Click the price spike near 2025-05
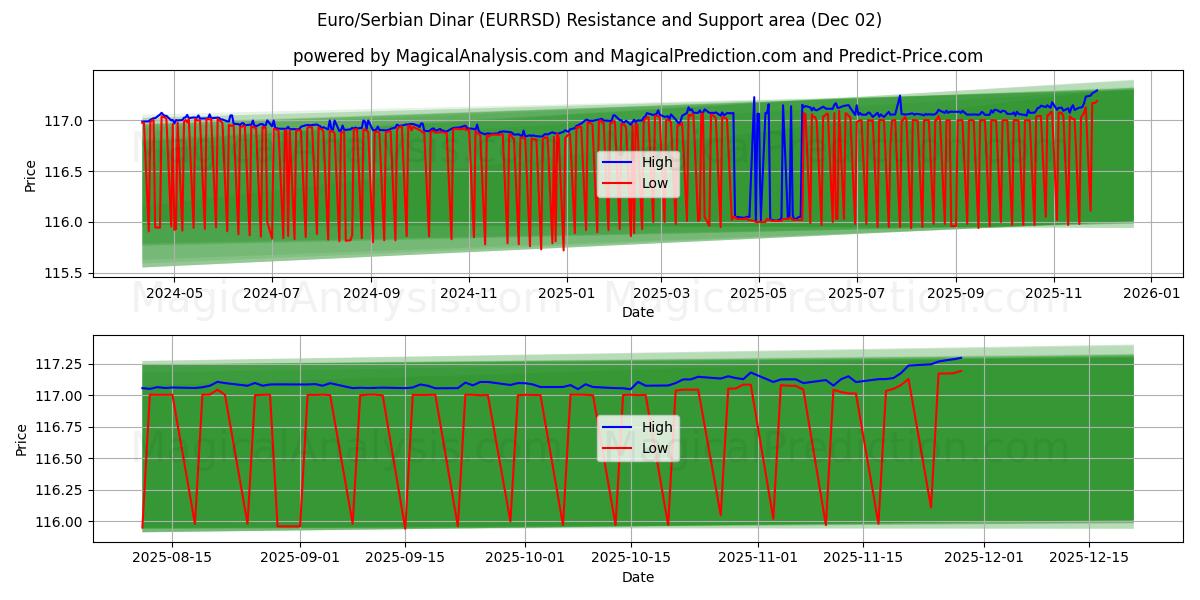This screenshot has height=600, width=1200. click(x=752, y=97)
